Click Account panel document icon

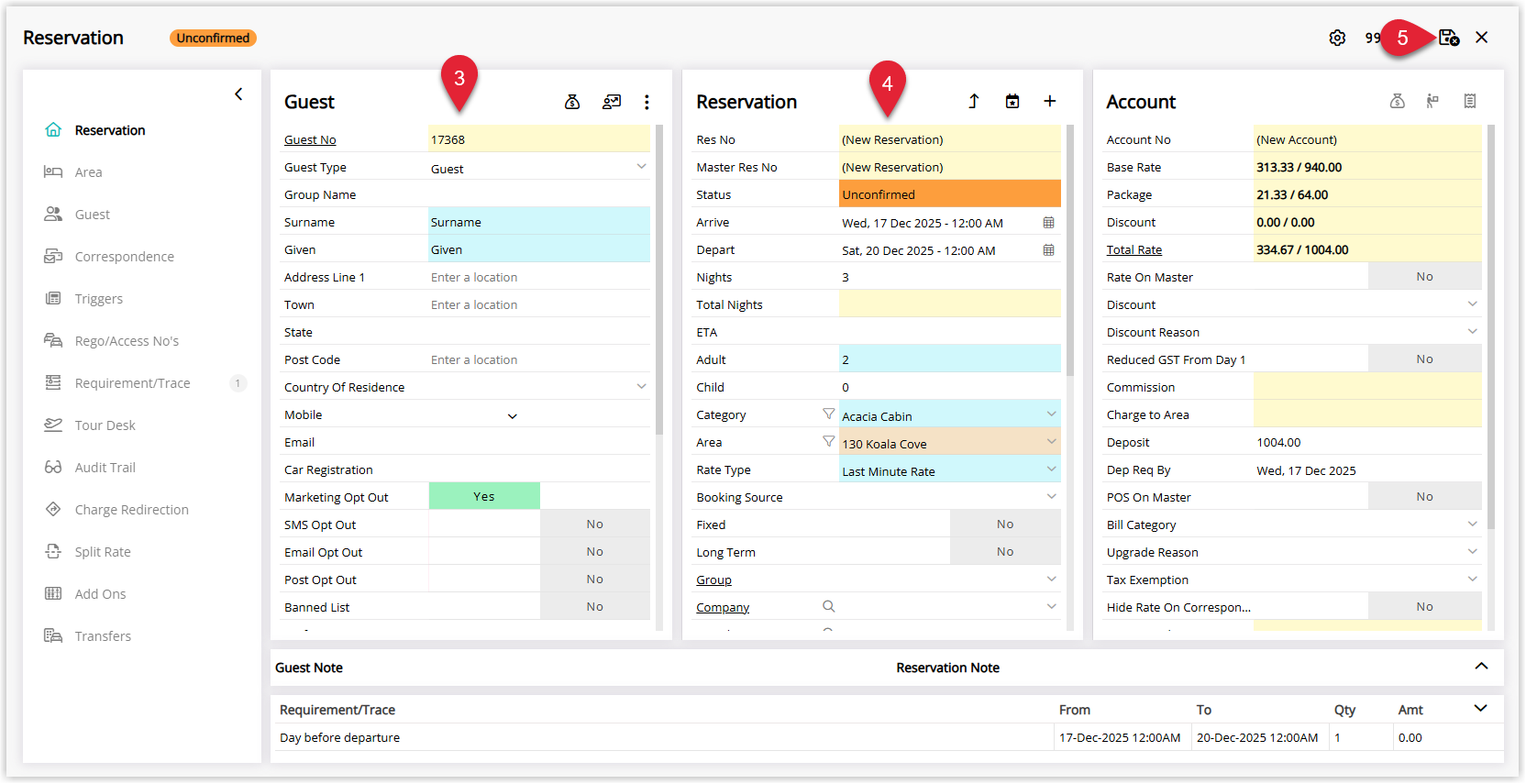[x=1470, y=101]
